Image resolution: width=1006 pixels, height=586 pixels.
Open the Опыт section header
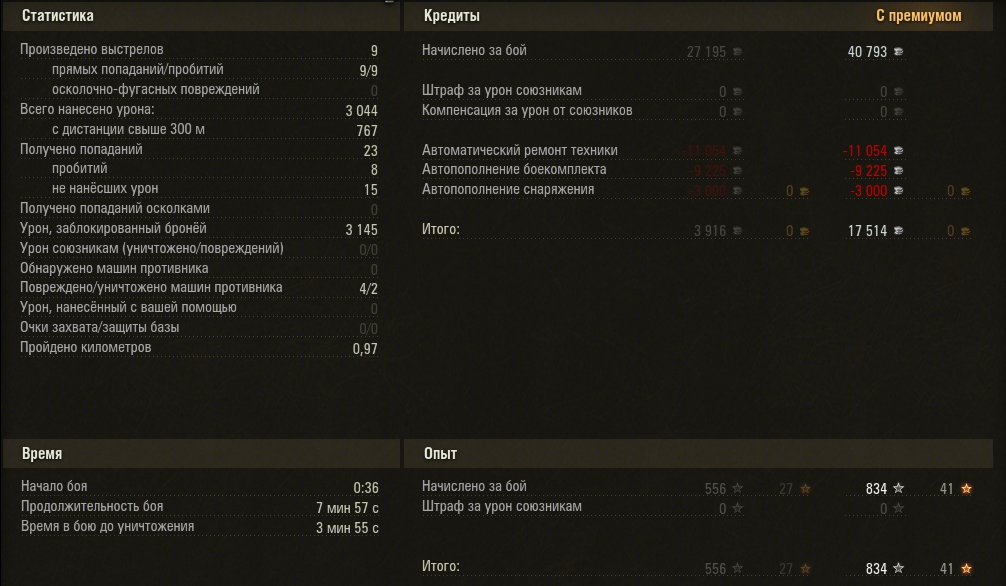[440, 454]
